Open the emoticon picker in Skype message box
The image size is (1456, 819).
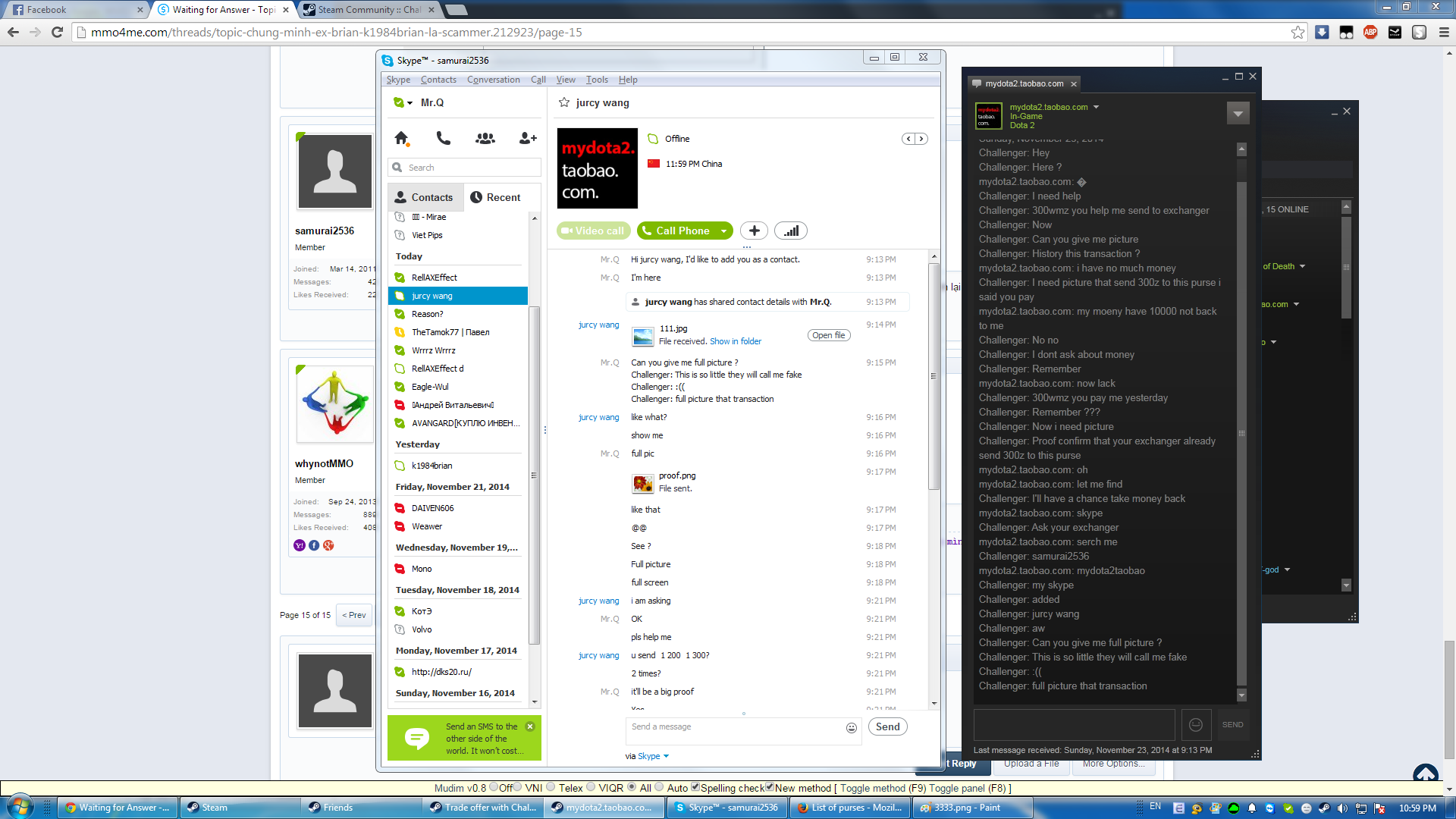pos(852,728)
